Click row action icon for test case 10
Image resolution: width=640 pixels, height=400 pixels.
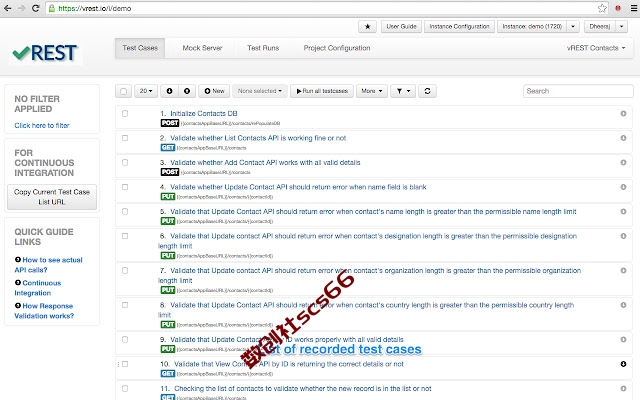[623, 364]
